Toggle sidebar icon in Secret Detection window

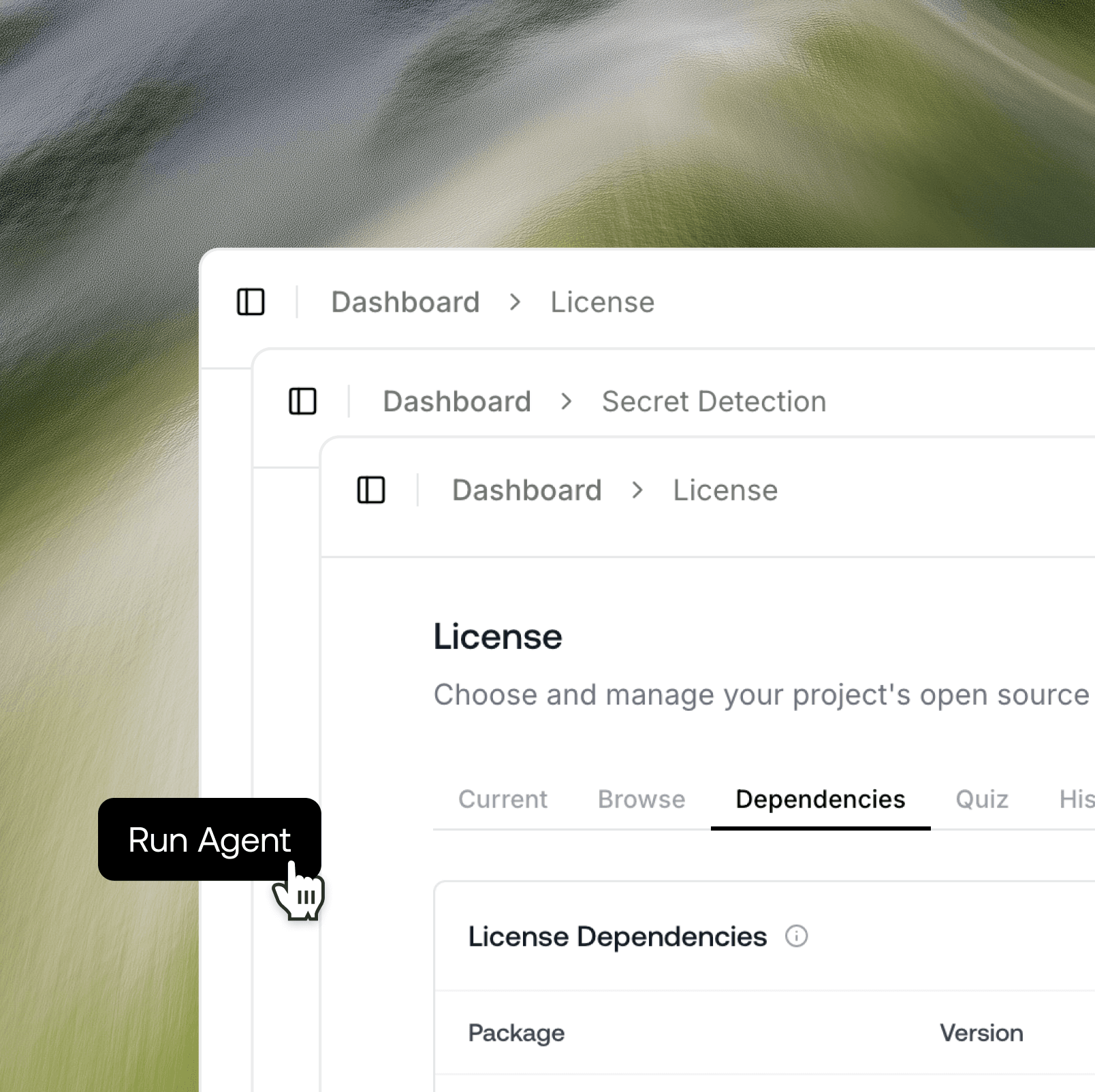[303, 401]
